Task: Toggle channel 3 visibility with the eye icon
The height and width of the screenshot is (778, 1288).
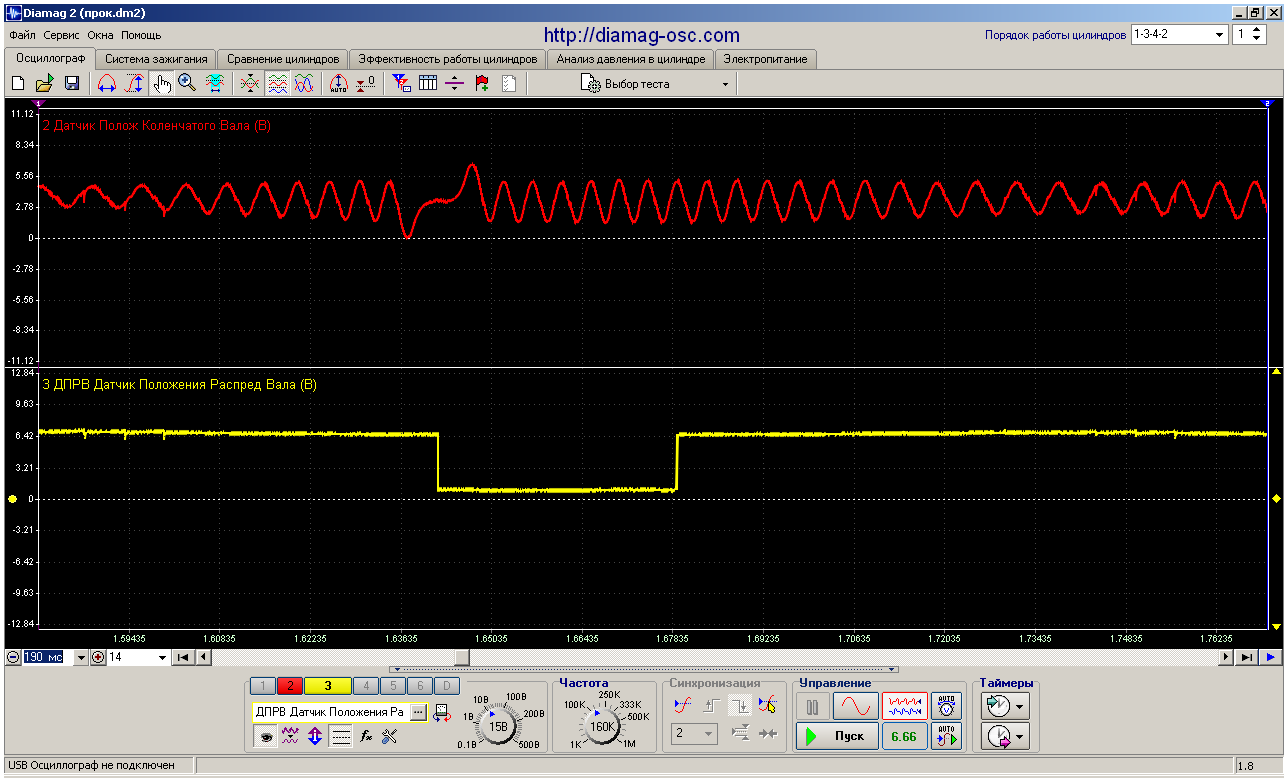Action: (265, 736)
